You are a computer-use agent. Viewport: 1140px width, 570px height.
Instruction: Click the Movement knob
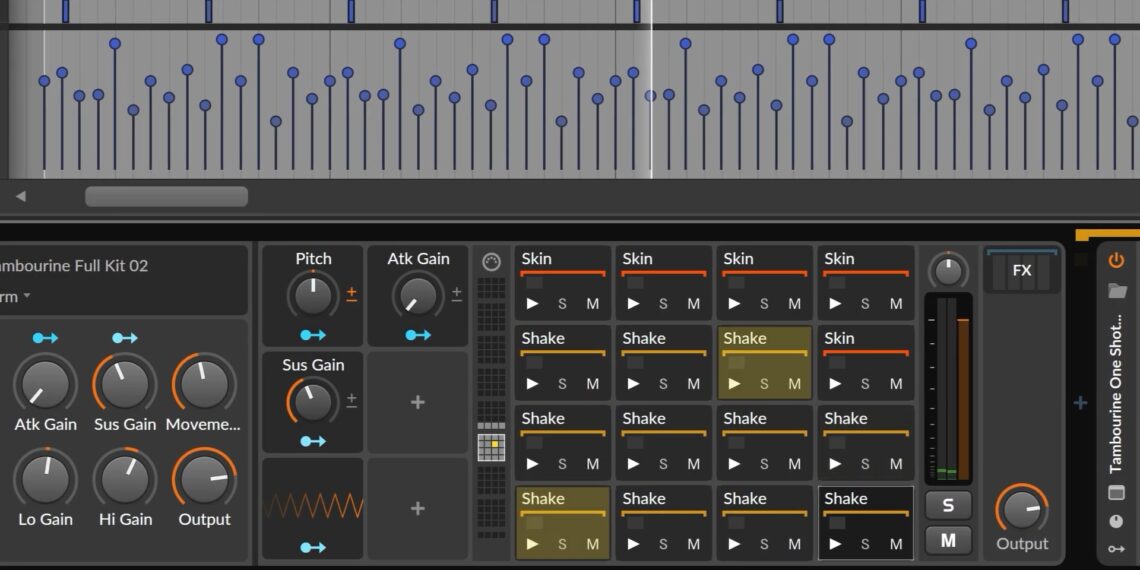[x=204, y=383]
